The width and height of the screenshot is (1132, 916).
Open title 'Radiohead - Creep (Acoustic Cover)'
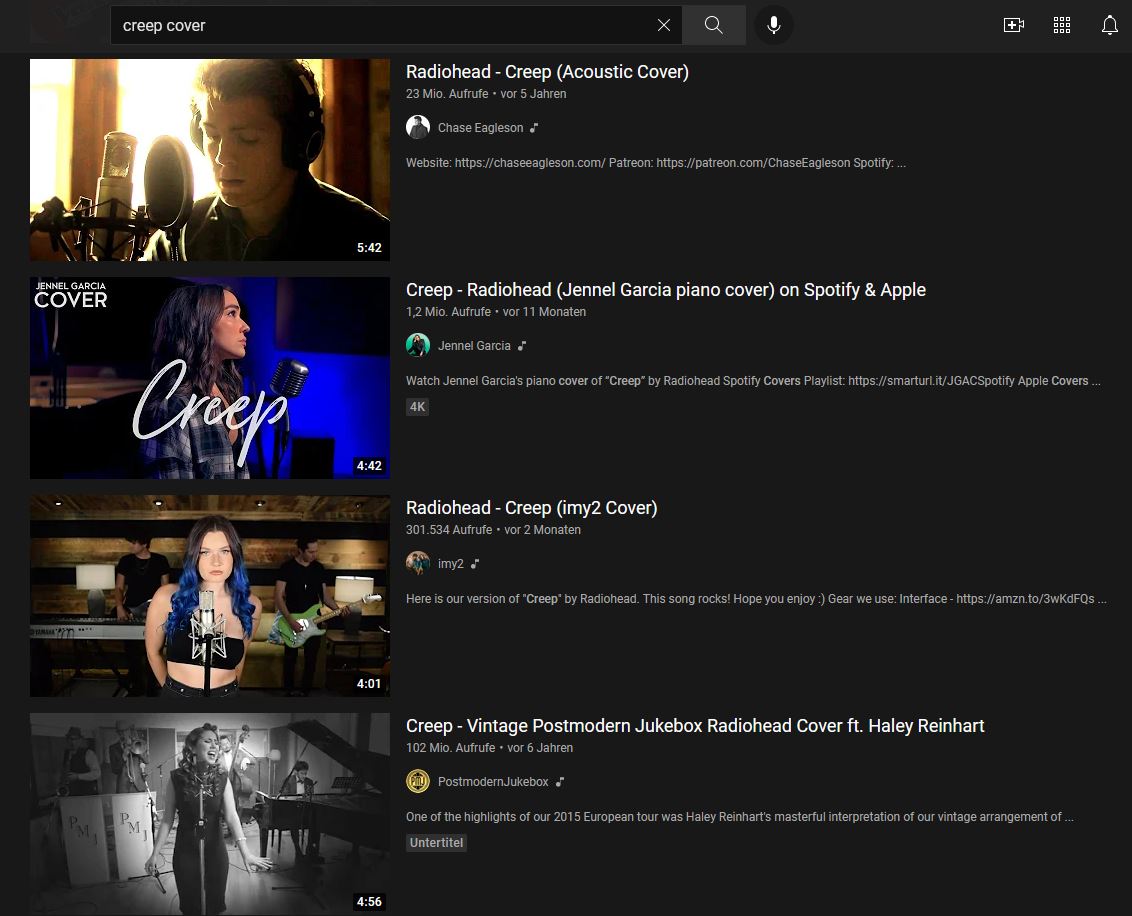point(547,71)
